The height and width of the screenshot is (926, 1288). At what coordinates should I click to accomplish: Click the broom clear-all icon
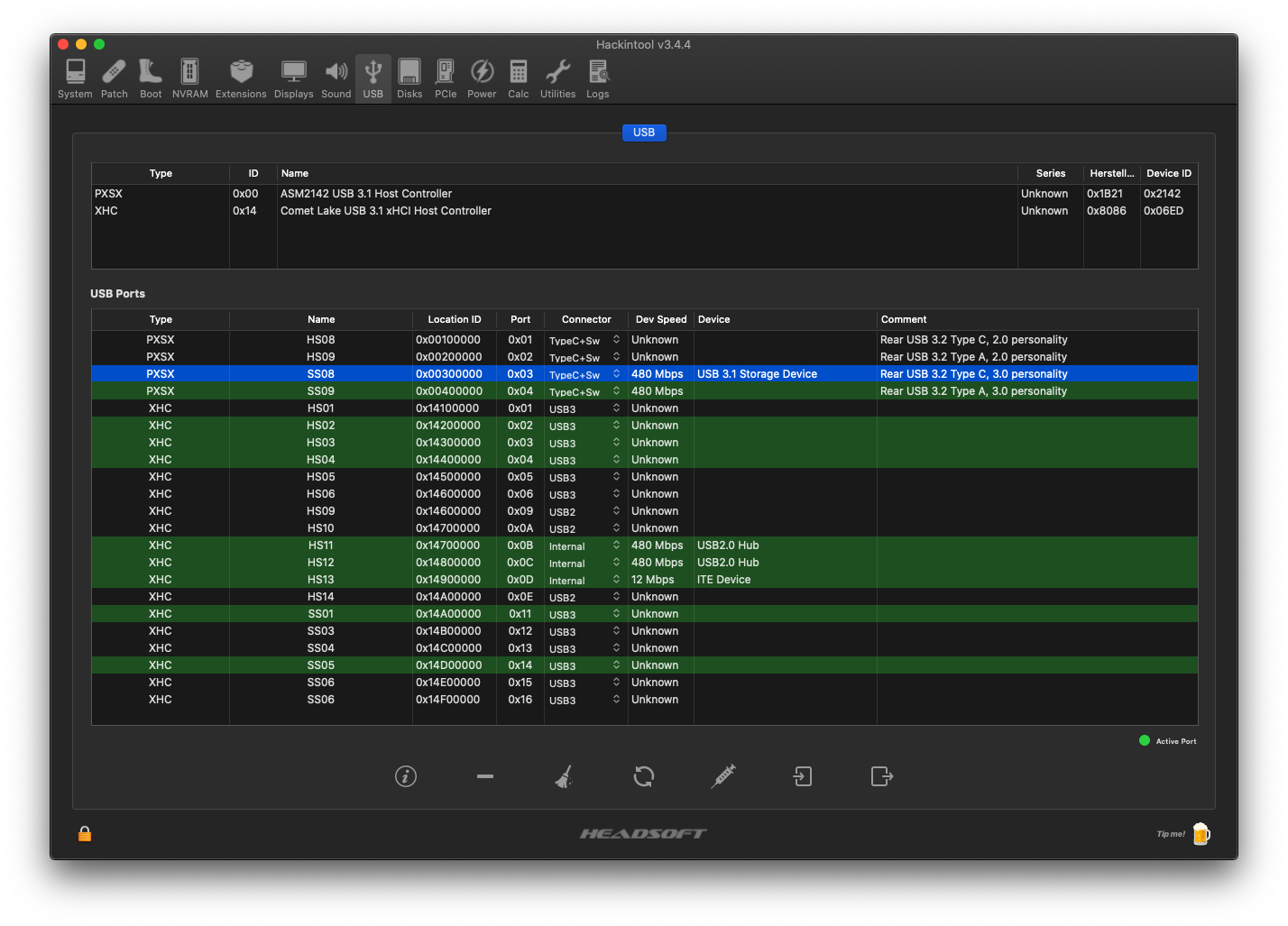click(x=564, y=776)
